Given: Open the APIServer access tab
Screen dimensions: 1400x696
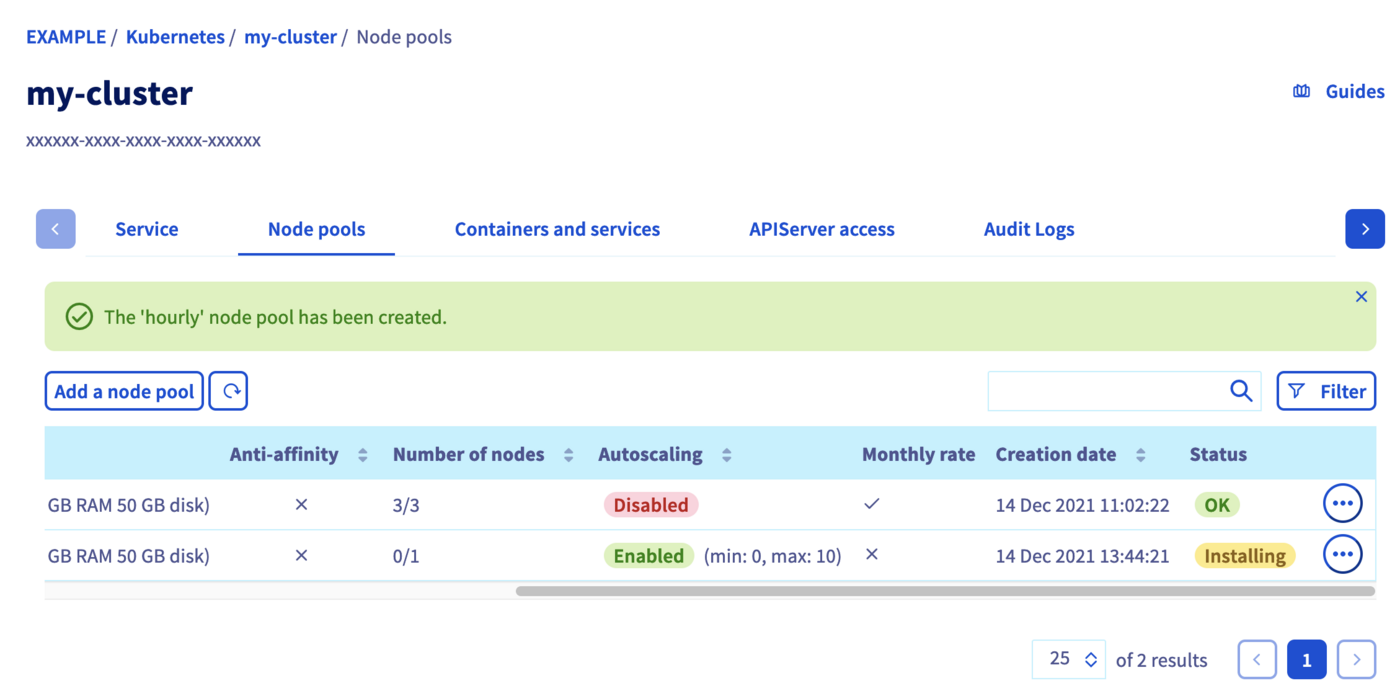Looking at the screenshot, I should 821,229.
